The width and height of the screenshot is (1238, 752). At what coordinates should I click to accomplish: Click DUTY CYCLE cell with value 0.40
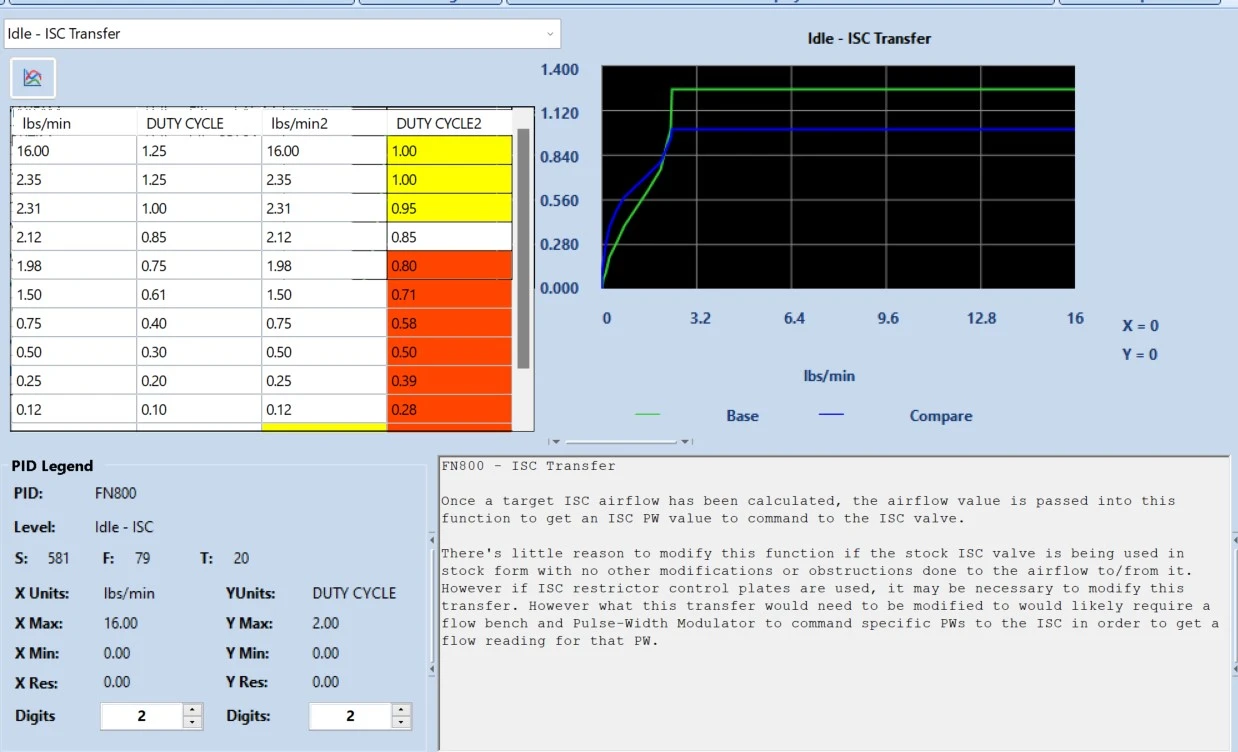pos(199,323)
